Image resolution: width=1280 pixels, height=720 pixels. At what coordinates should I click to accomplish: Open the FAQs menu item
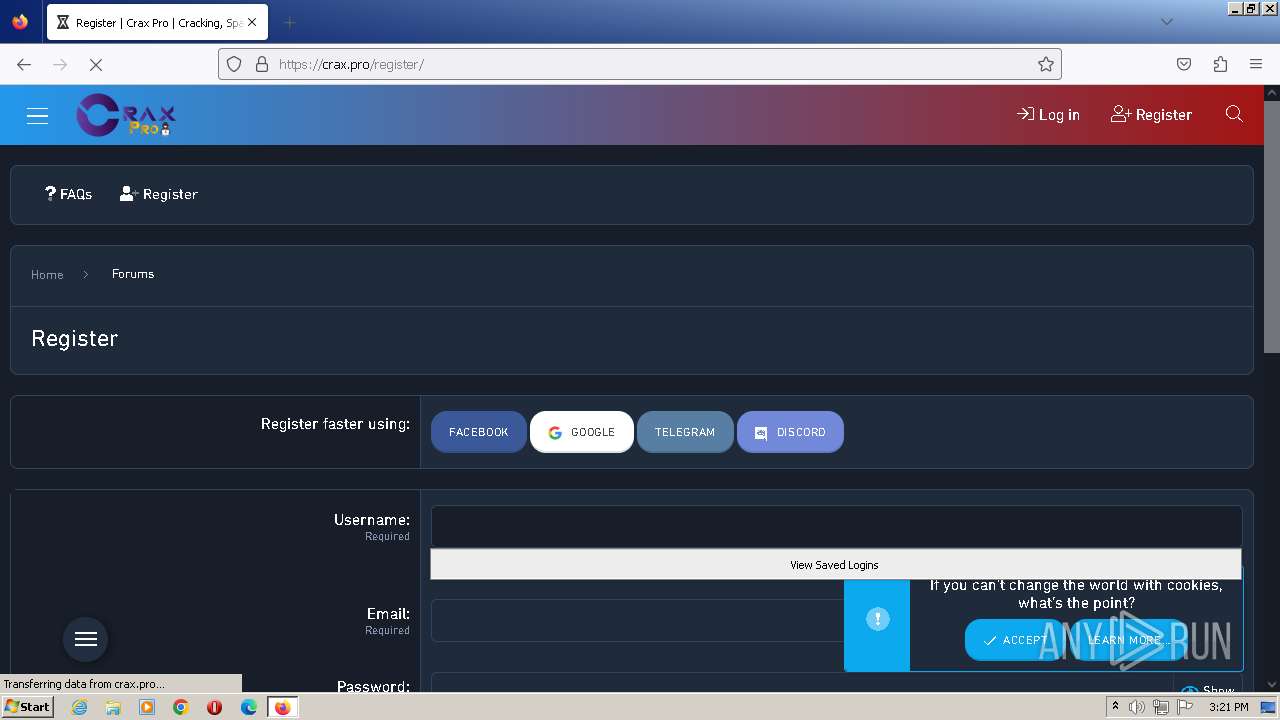tap(68, 194)
